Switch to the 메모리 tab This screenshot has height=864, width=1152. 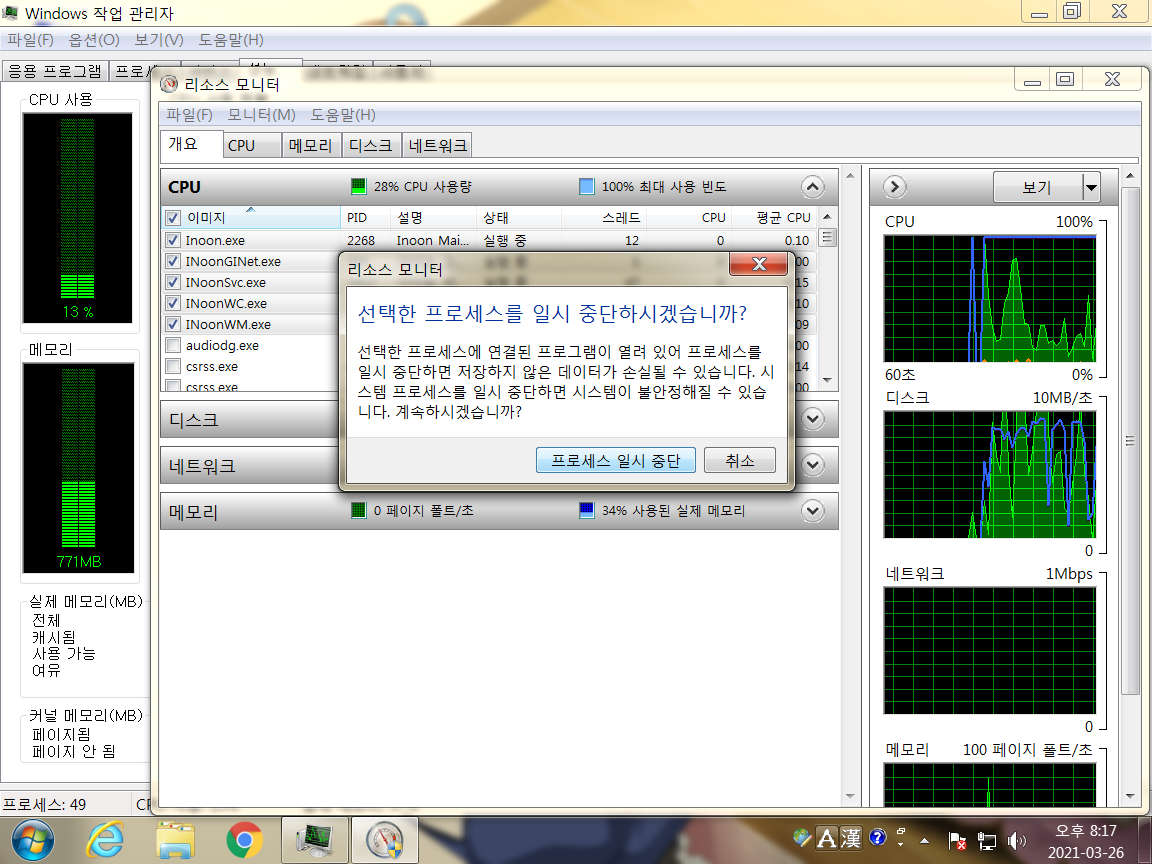[311, 145]
